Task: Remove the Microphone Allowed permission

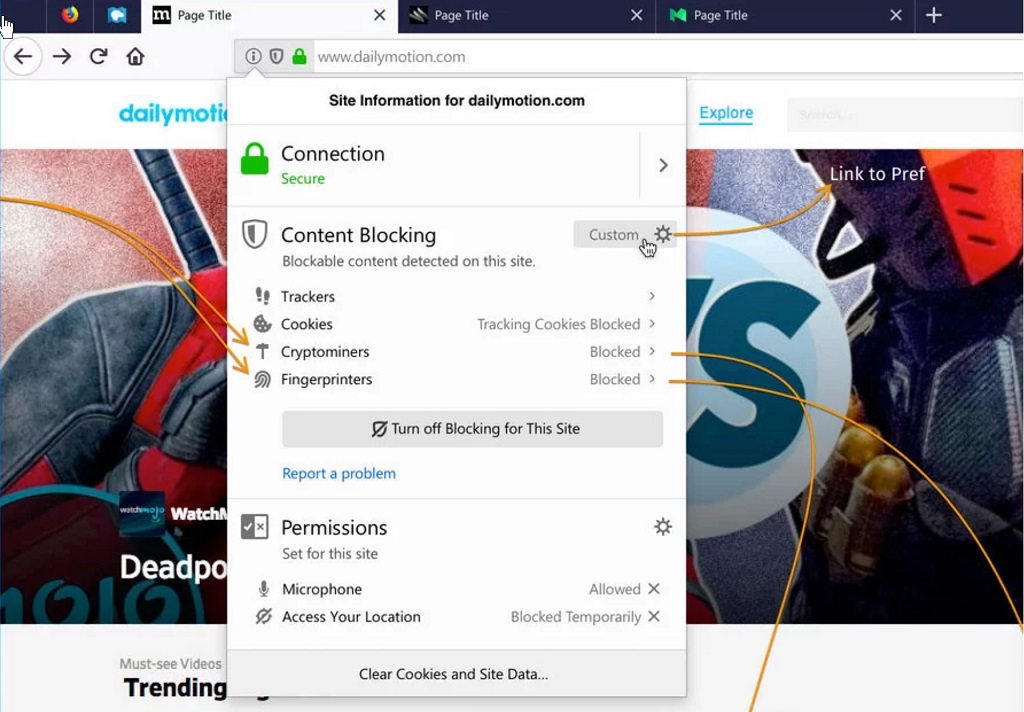Action: point(654,589)
